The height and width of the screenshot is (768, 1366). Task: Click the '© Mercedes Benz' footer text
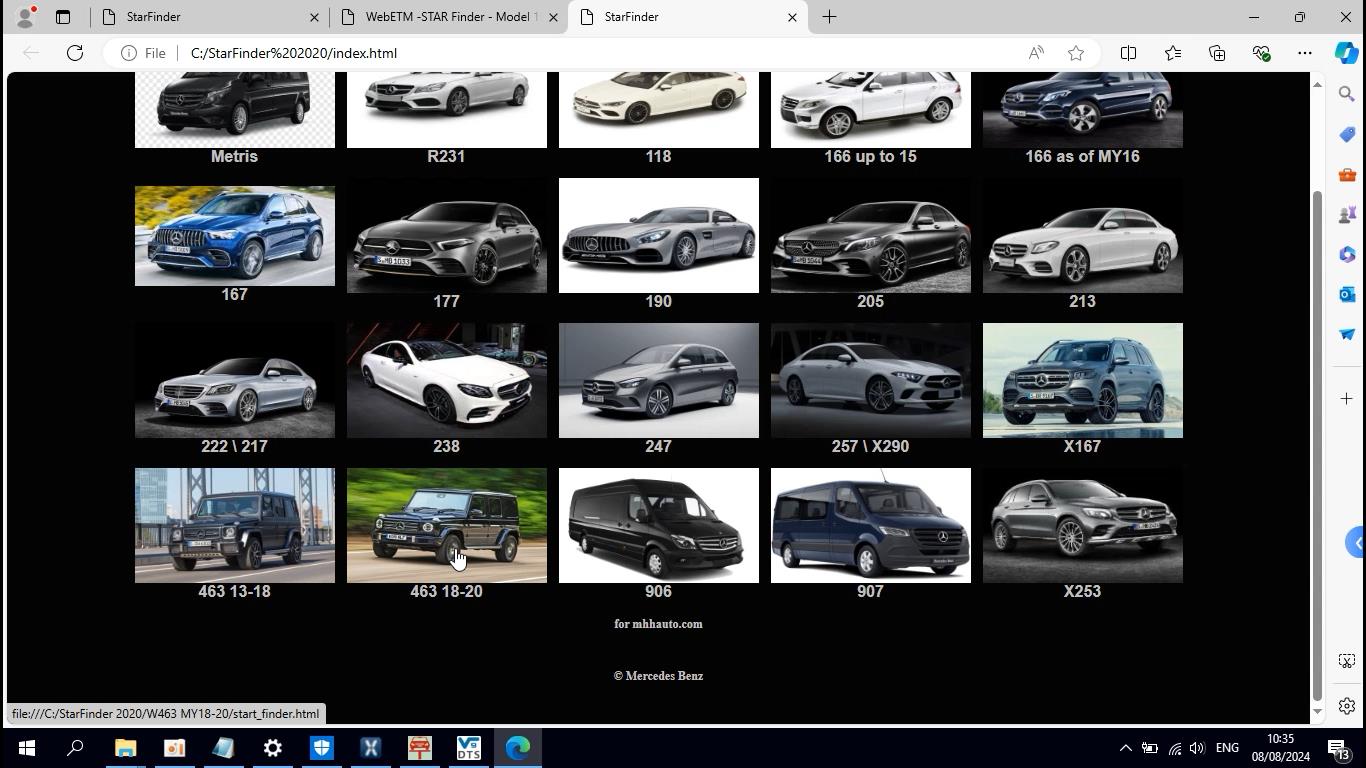tap(658, 676)
